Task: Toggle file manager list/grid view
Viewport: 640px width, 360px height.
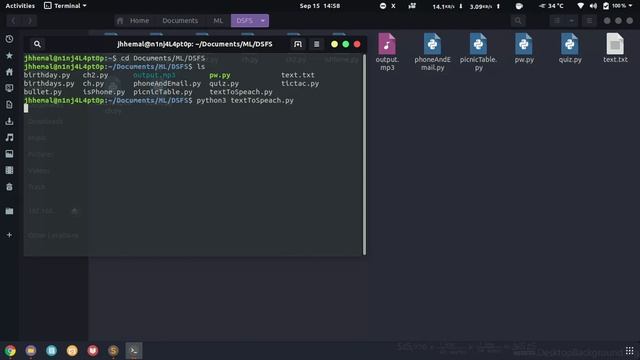Action: pos(557,20)
